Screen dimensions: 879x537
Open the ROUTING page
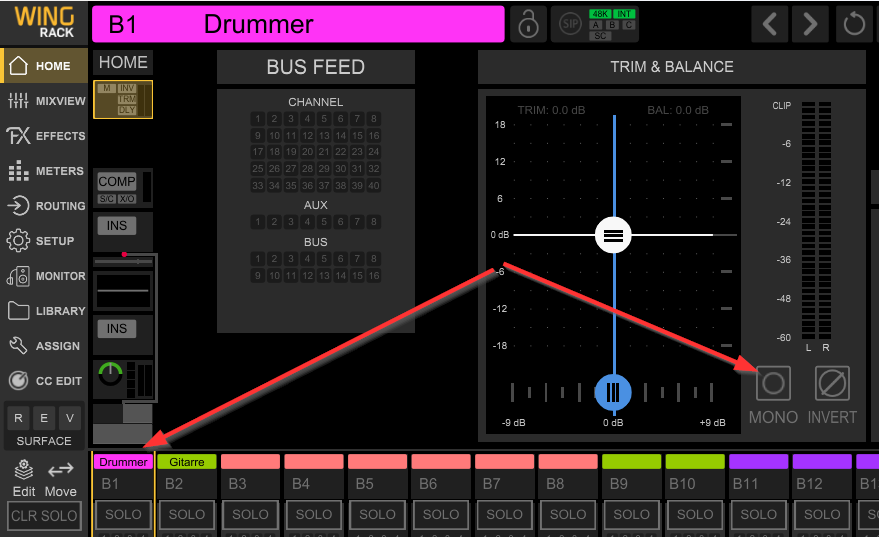coord(44,206)
